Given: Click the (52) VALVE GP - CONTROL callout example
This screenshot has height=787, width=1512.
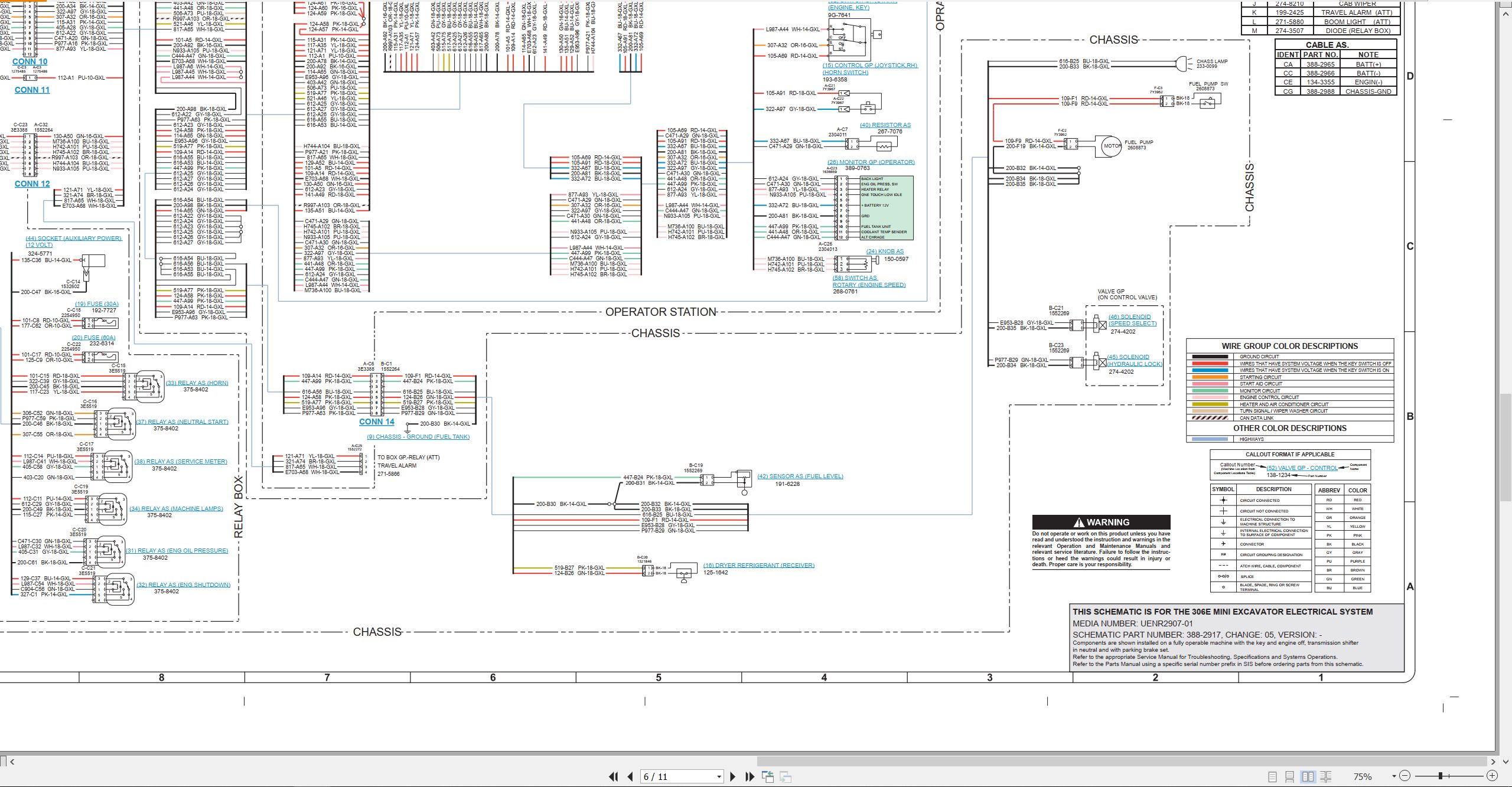Looking at the screenshot, I should (1302, 468).
